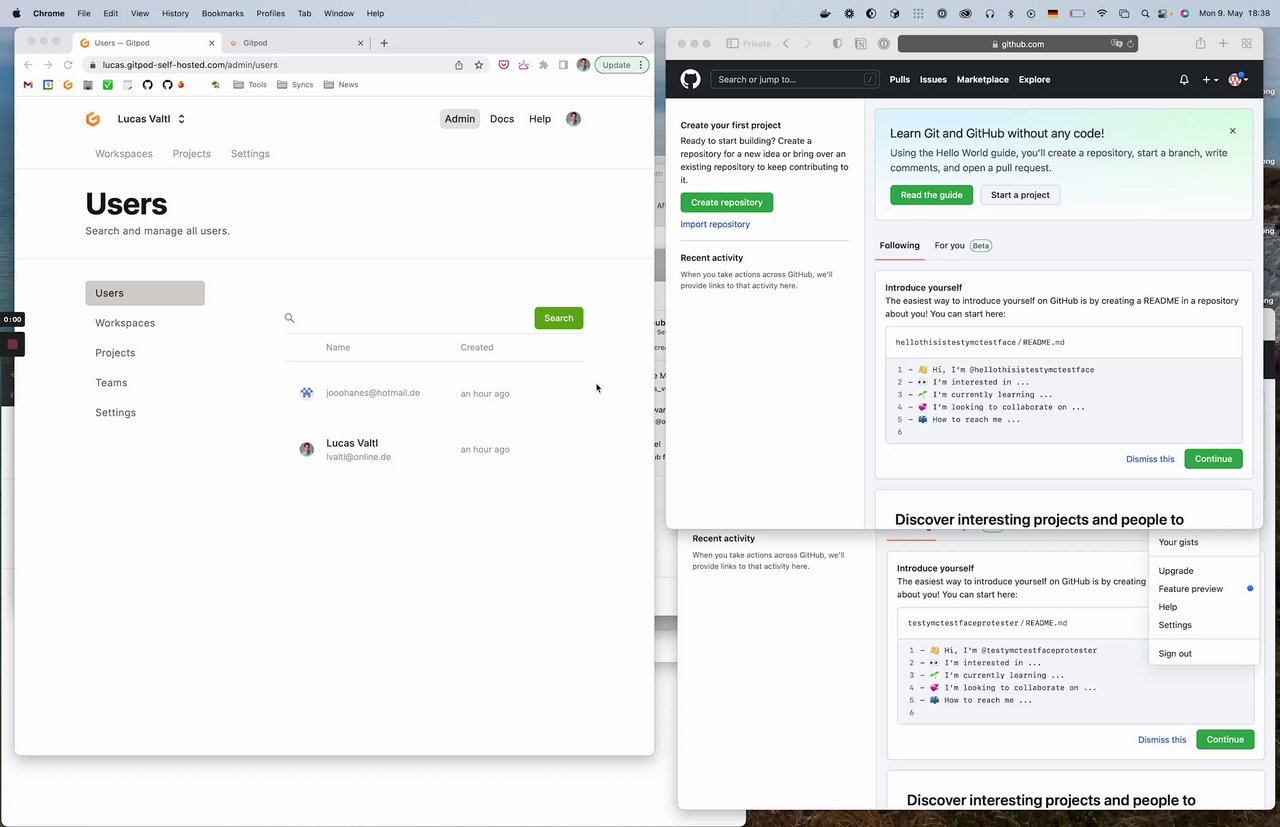The image size is (1280, 827).
Task: Open the Gitpod Workspaces top tab
Action: [x=124, y=154]
